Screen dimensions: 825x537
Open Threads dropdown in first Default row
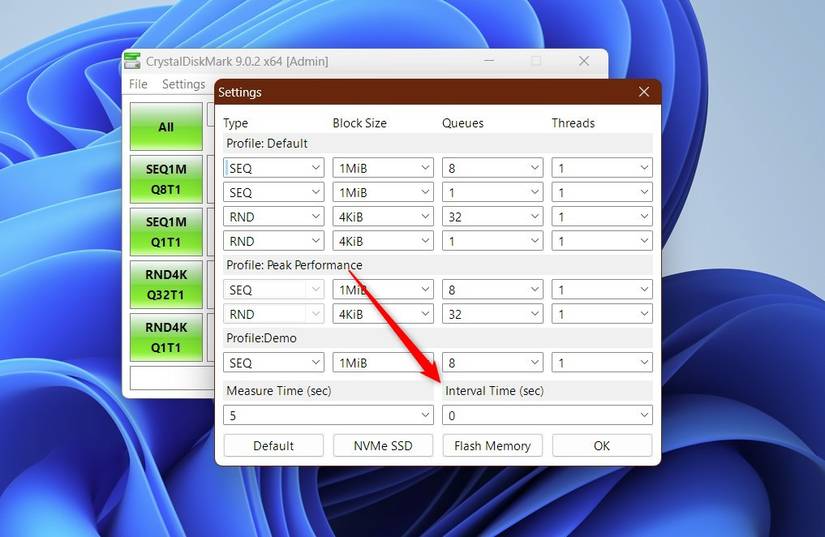coord(602,168)
